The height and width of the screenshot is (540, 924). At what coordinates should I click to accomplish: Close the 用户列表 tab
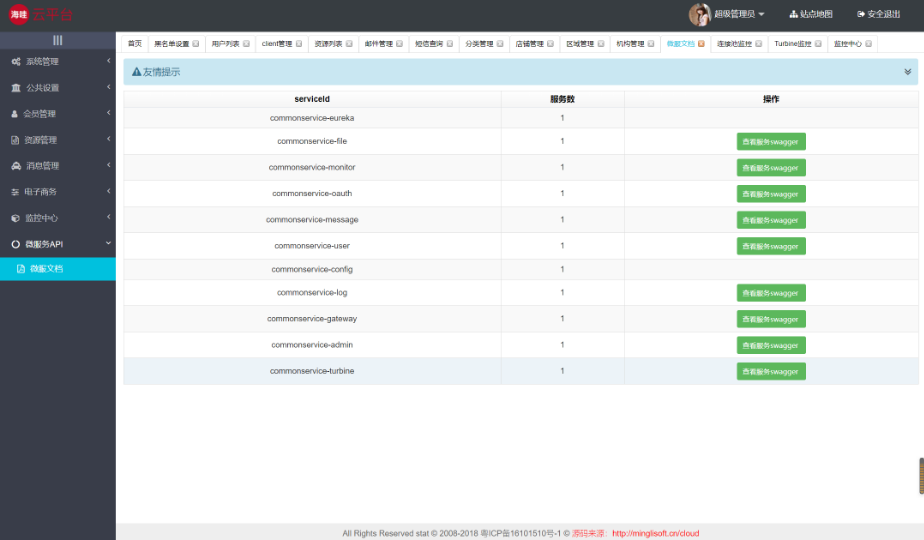pyautogui.click(x=246, y=44)
